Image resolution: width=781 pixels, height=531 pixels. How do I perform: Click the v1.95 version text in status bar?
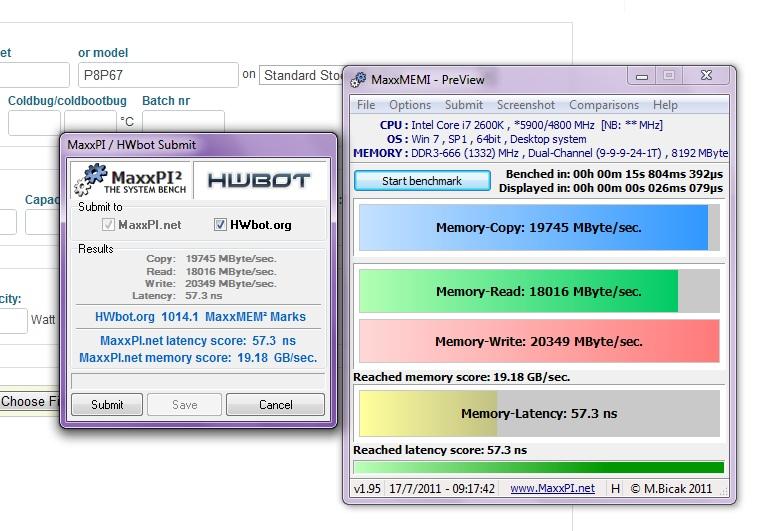368,489
